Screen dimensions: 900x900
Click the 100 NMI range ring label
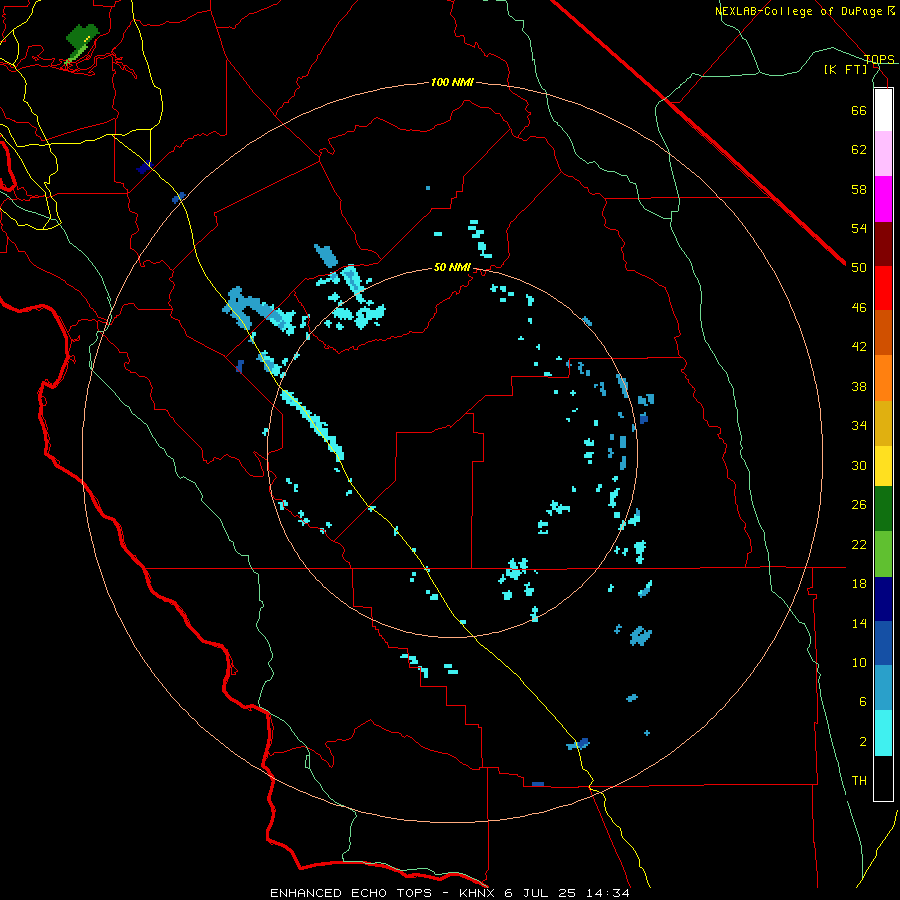pyautogui.click(x=452, y=83)
